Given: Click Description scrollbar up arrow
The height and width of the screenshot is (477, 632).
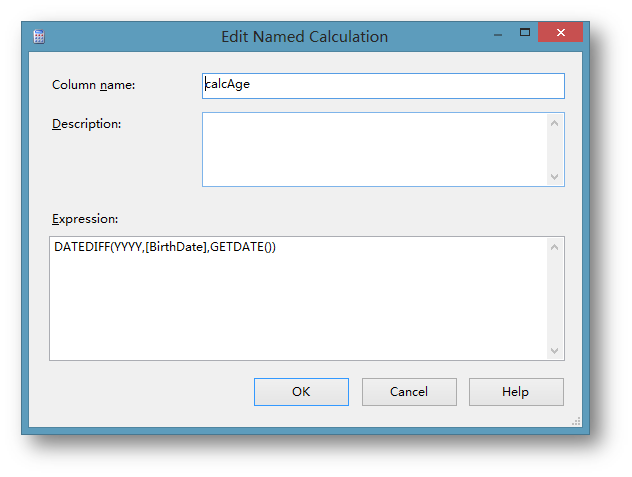Looking at the screenshot, I should 555,123.
